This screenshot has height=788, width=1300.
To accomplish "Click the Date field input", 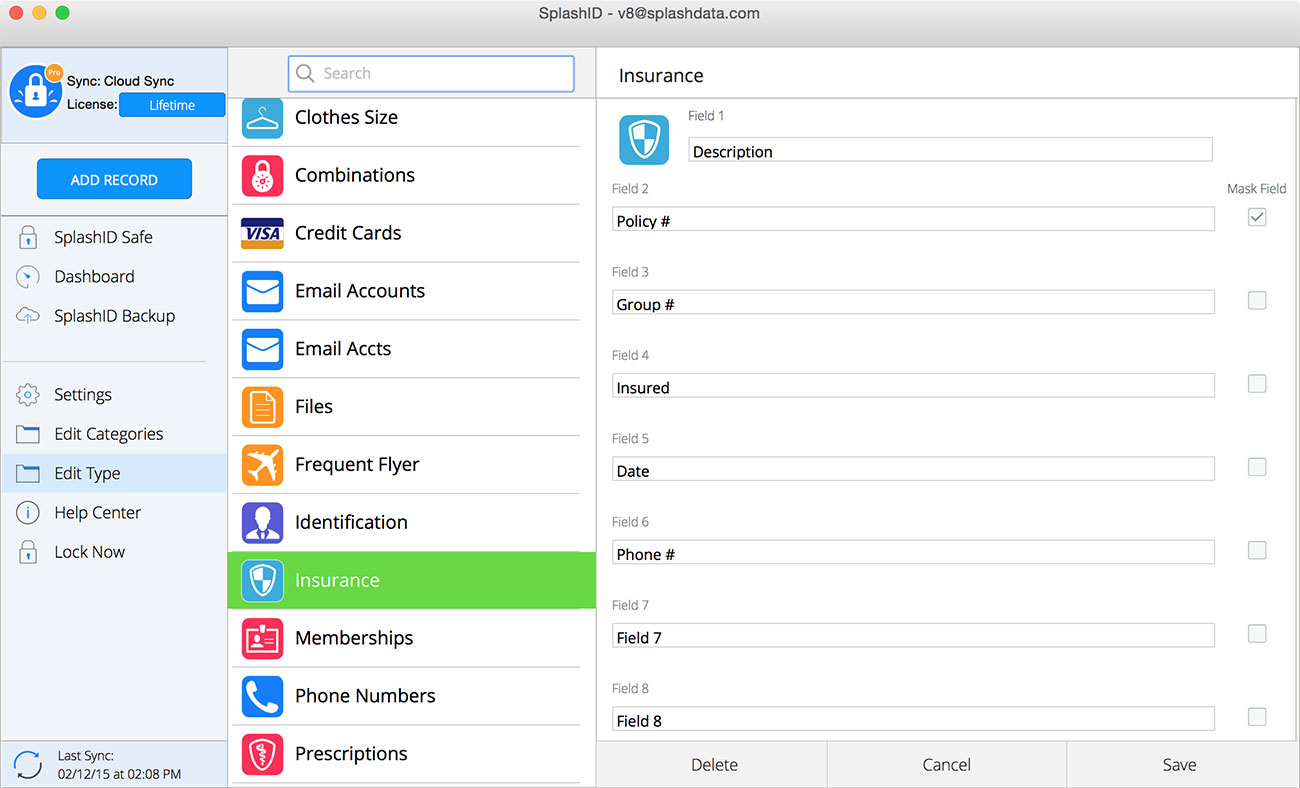I will [x=913, y=470].
